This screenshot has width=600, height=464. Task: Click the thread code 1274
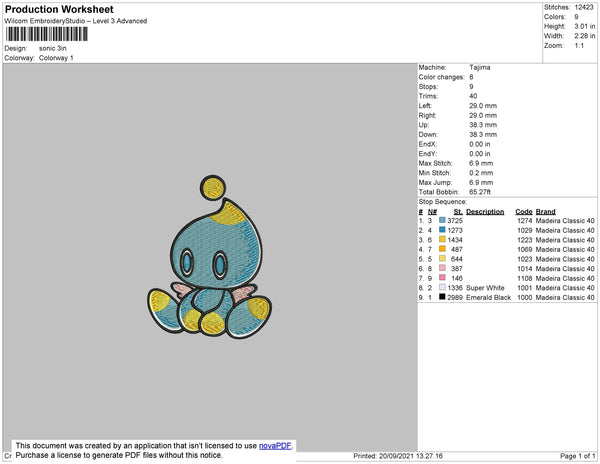pos(525,221)
